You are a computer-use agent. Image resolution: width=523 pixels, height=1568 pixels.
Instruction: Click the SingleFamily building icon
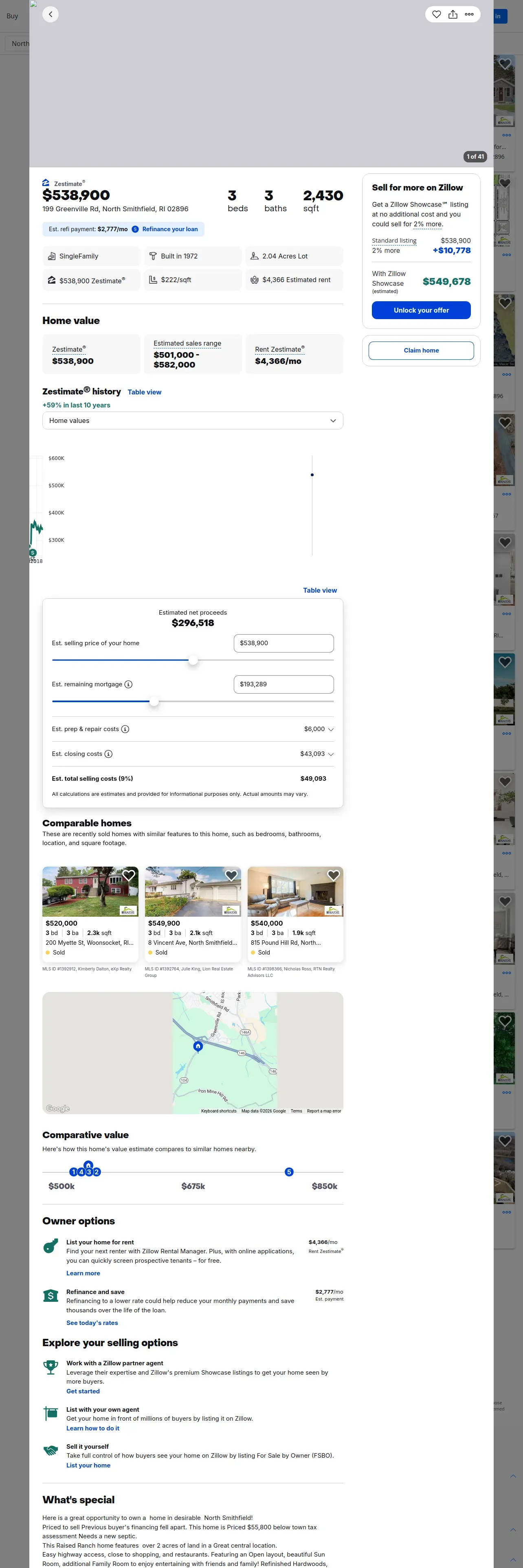(52, 256)
